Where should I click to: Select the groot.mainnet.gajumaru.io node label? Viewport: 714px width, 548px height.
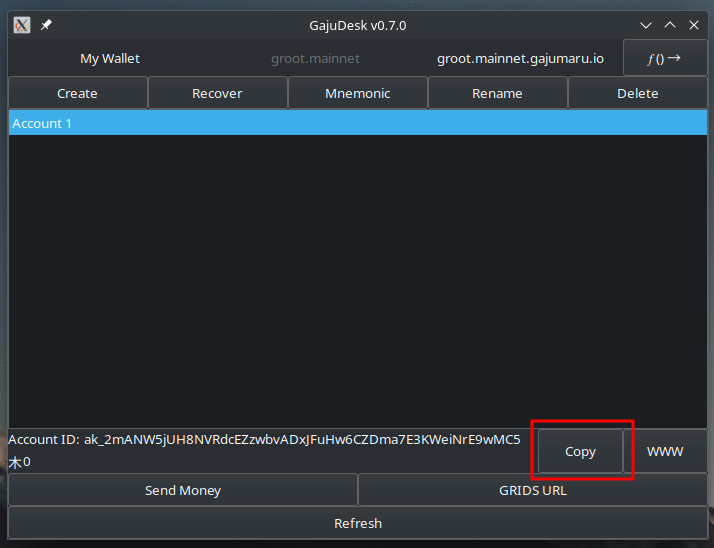(x=520, y=59)
